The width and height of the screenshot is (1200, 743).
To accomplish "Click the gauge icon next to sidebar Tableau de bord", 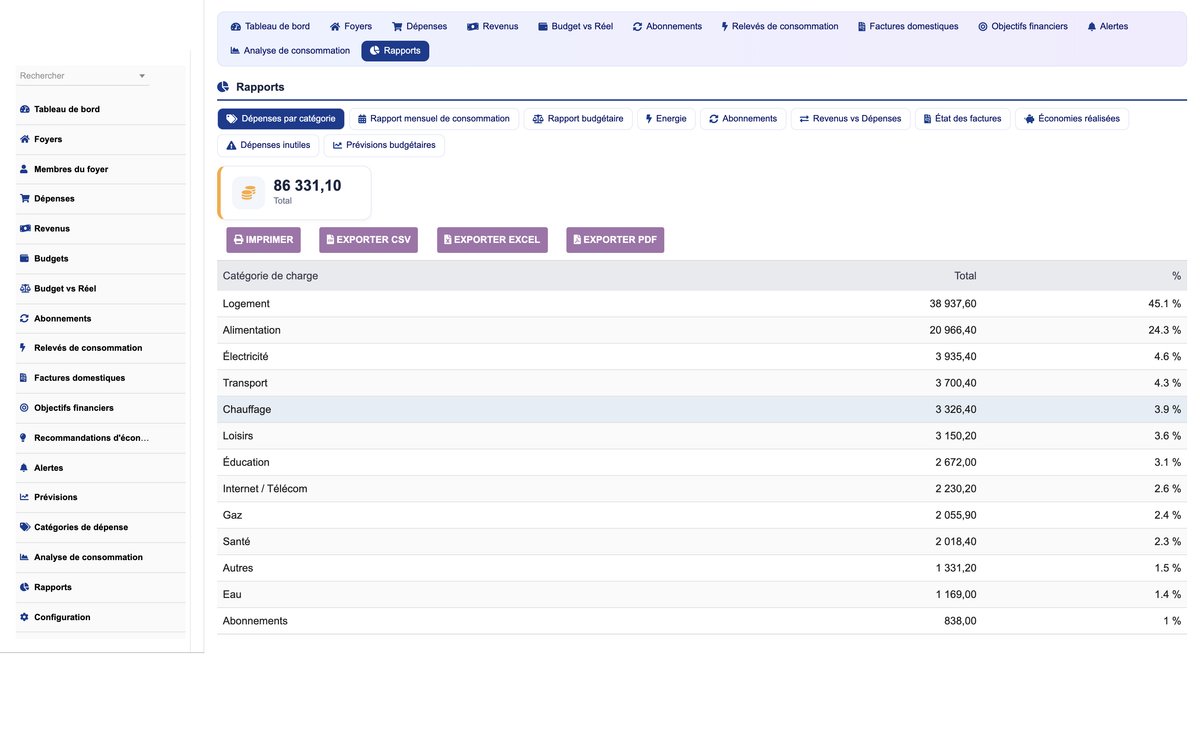I will tap(24, 109).
